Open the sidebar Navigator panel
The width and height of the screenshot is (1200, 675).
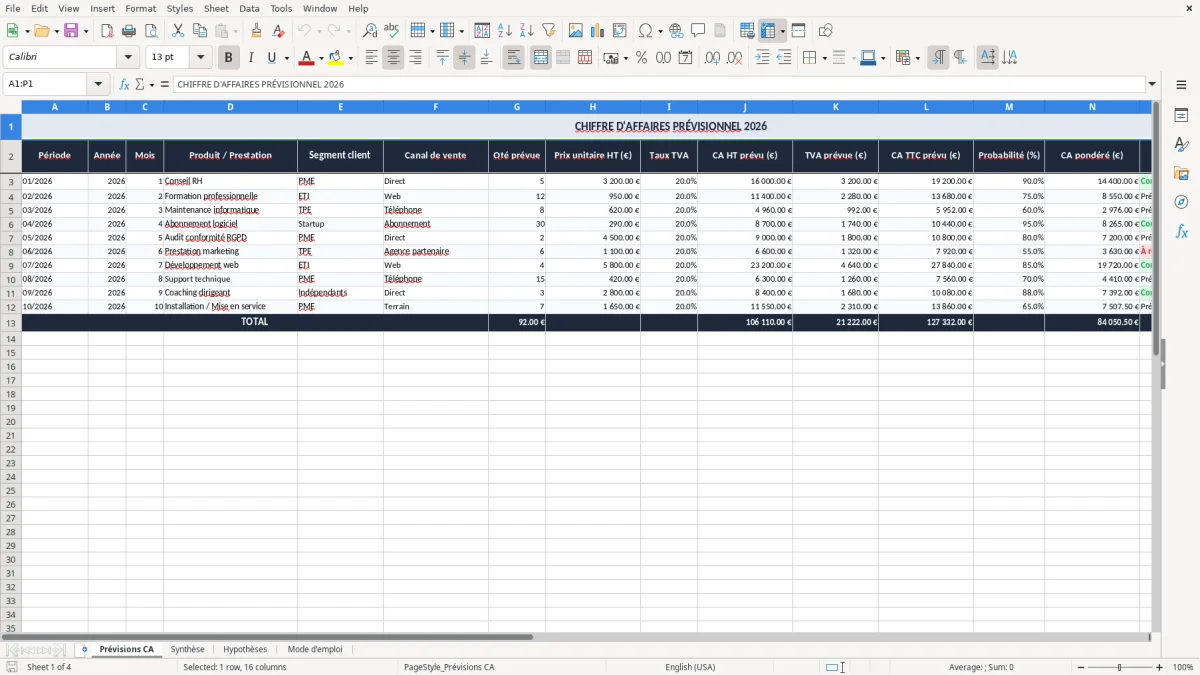[x=1182, y=203]
